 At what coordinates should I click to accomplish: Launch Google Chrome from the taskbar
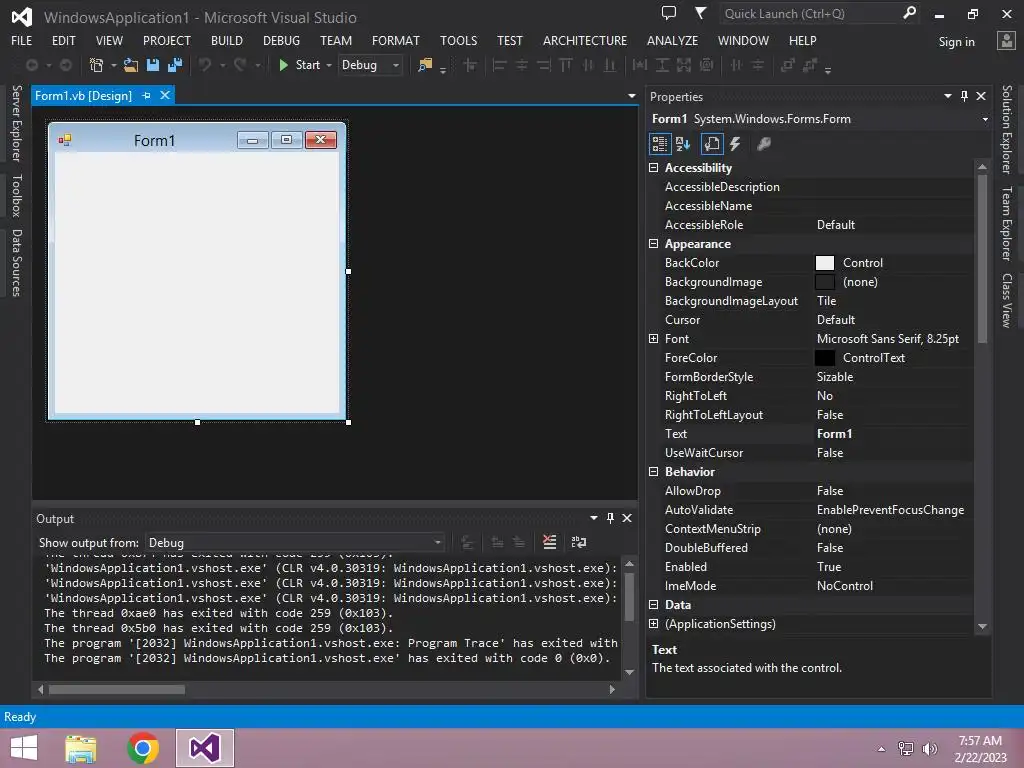pyautogui.click(x=143, y=748)
